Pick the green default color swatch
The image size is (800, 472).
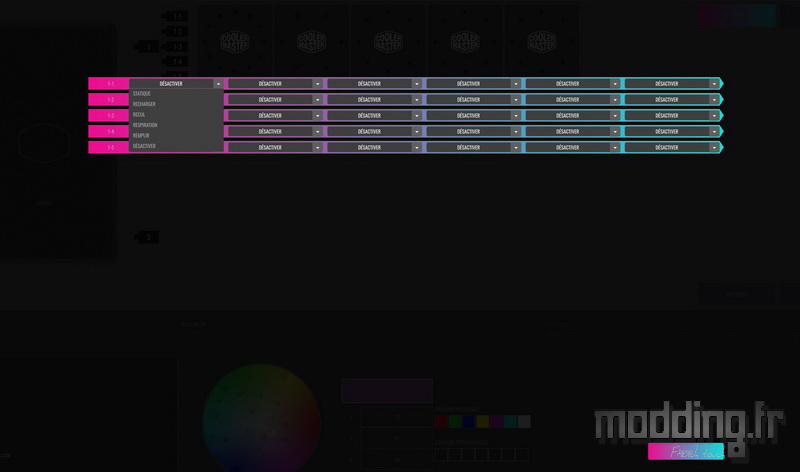point(455,421)
